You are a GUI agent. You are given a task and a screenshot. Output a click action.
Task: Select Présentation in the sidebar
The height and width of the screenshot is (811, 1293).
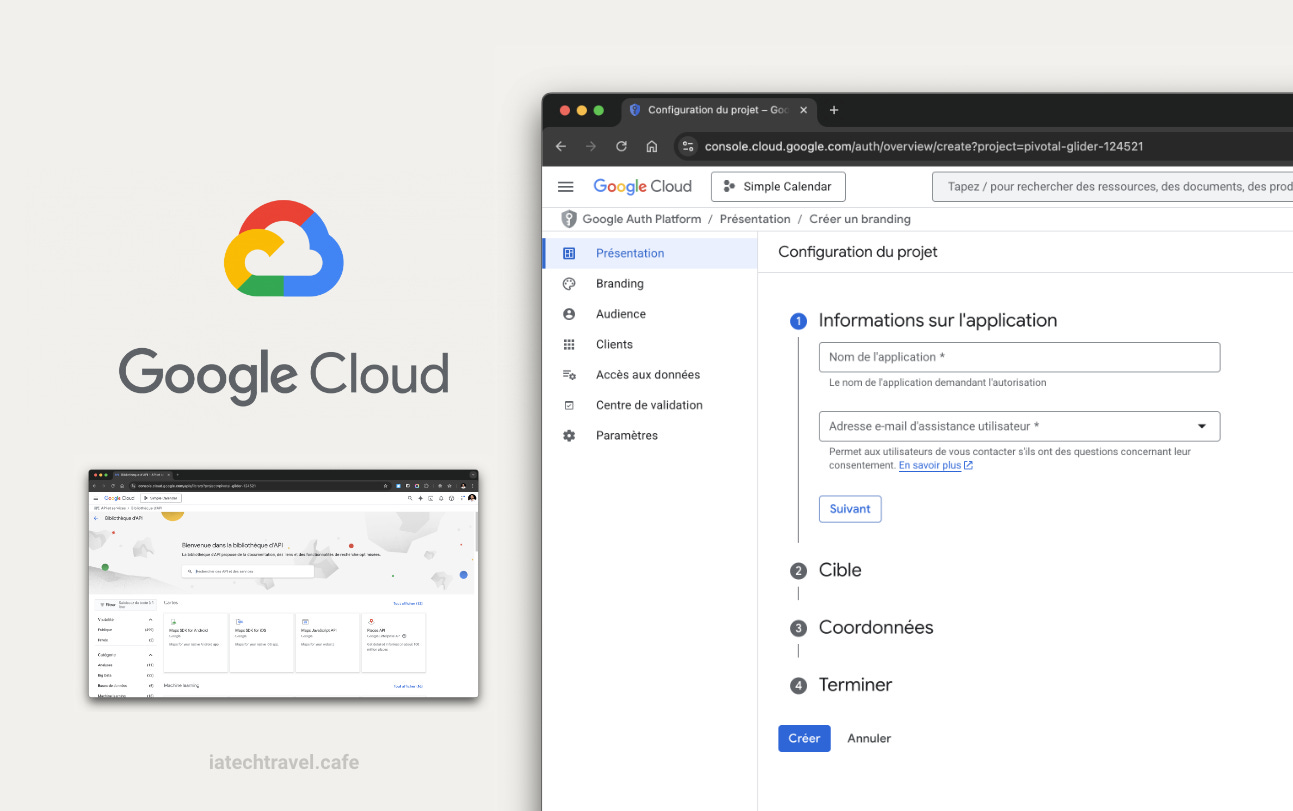coord(650,253)
